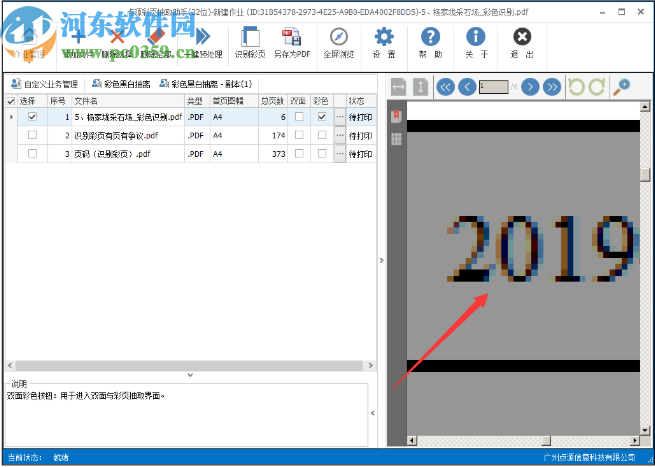The width and height of the screenshot is (655, 467).
Task: Open 全屏浏览 fullscreen browse compass icon
Action: pos(339,37)
